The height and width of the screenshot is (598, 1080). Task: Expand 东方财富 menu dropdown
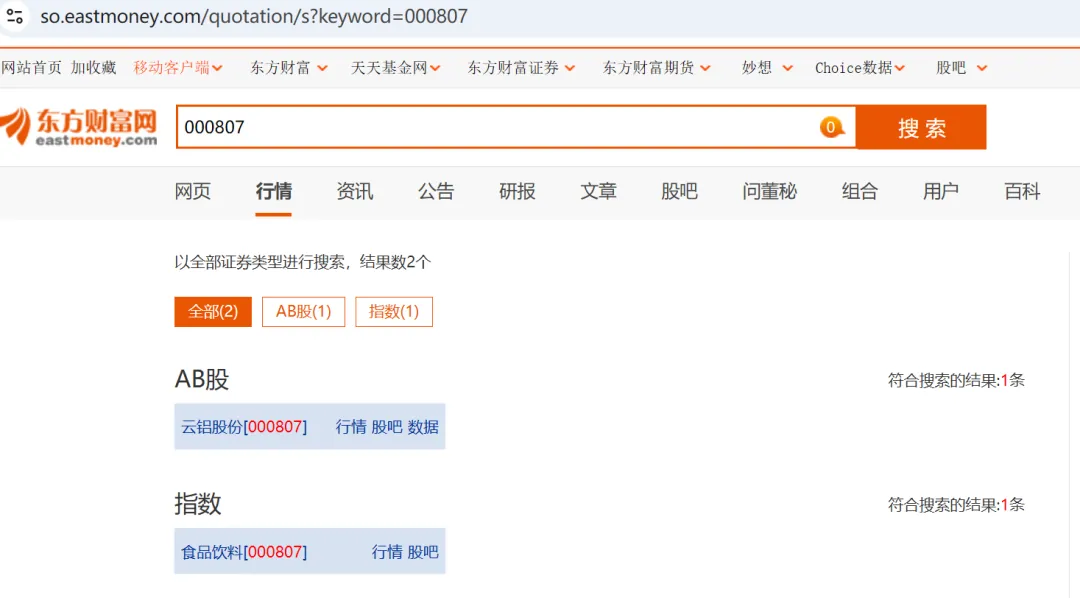point(289,68)
